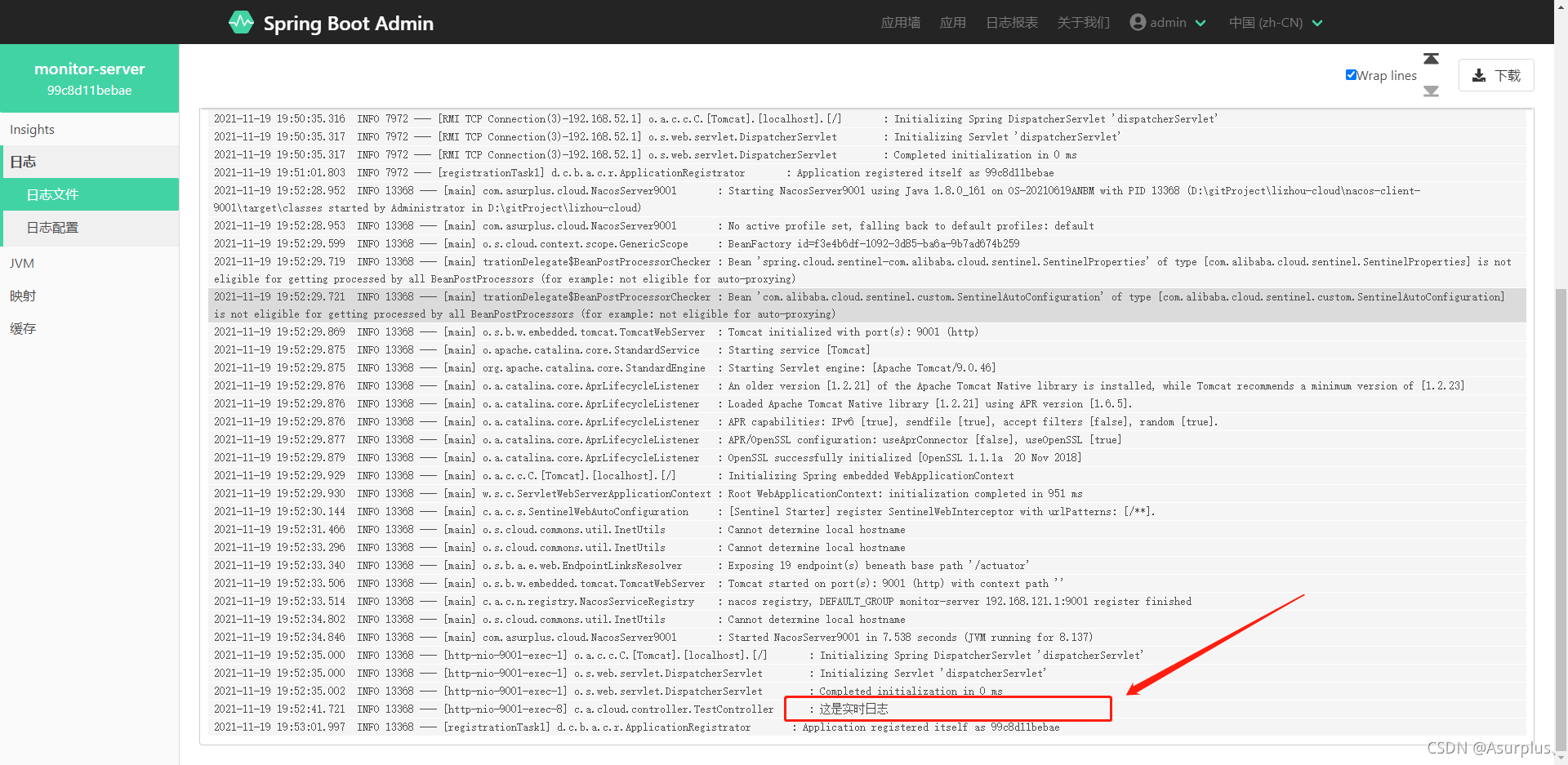Open the 日志配置 sidebar item
The width and height of the screenshot is (1568, 765).
pyautogui.click(x=90, y=228)
